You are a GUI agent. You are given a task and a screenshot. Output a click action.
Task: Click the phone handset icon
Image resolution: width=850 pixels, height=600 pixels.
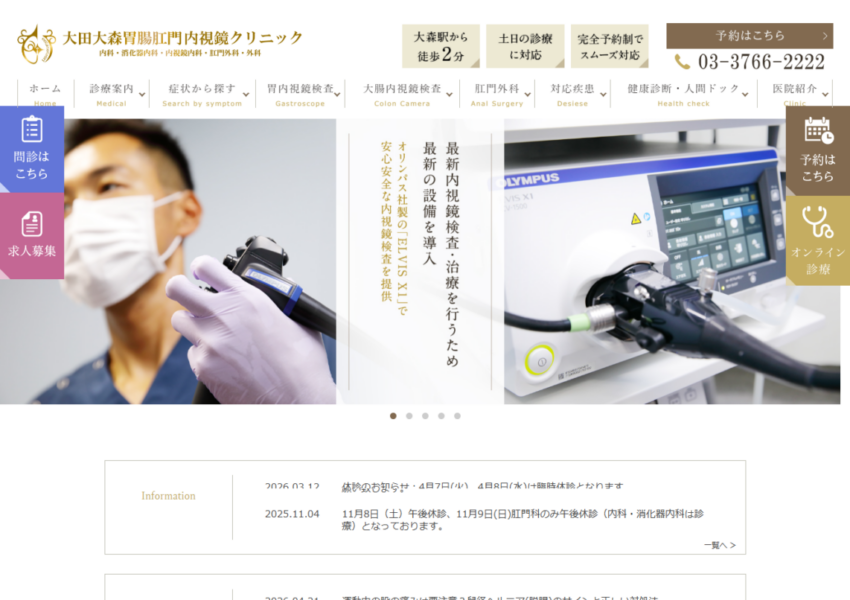682,62
